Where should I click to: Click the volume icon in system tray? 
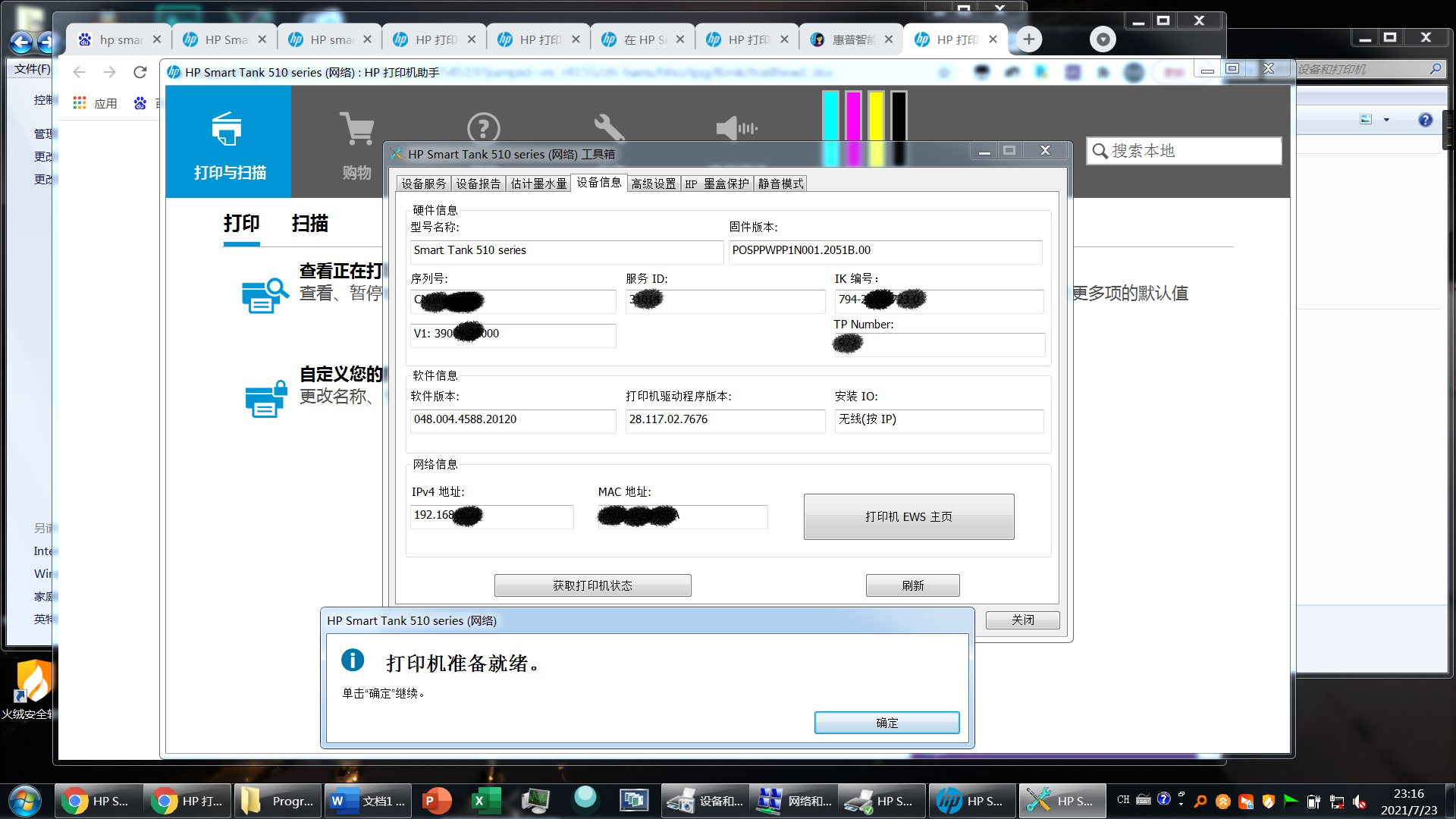[1360, 801]
